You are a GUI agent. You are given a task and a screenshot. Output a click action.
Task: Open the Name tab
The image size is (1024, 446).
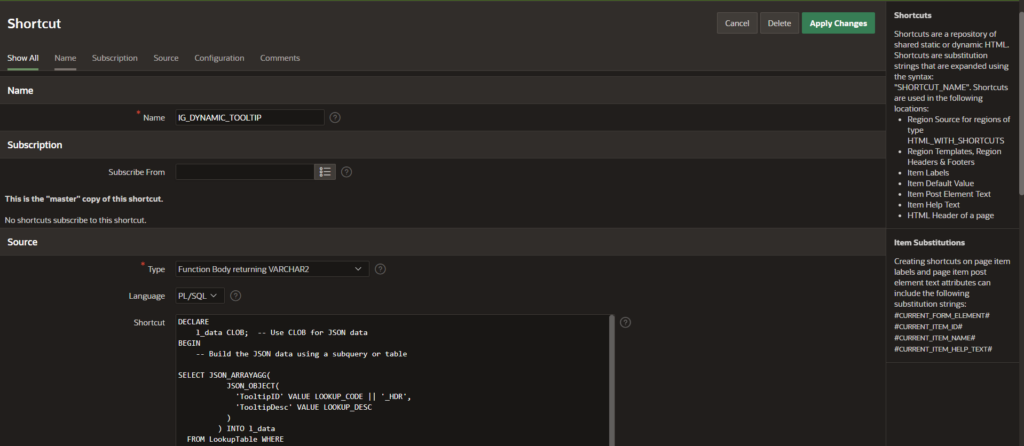coord(65,58)
